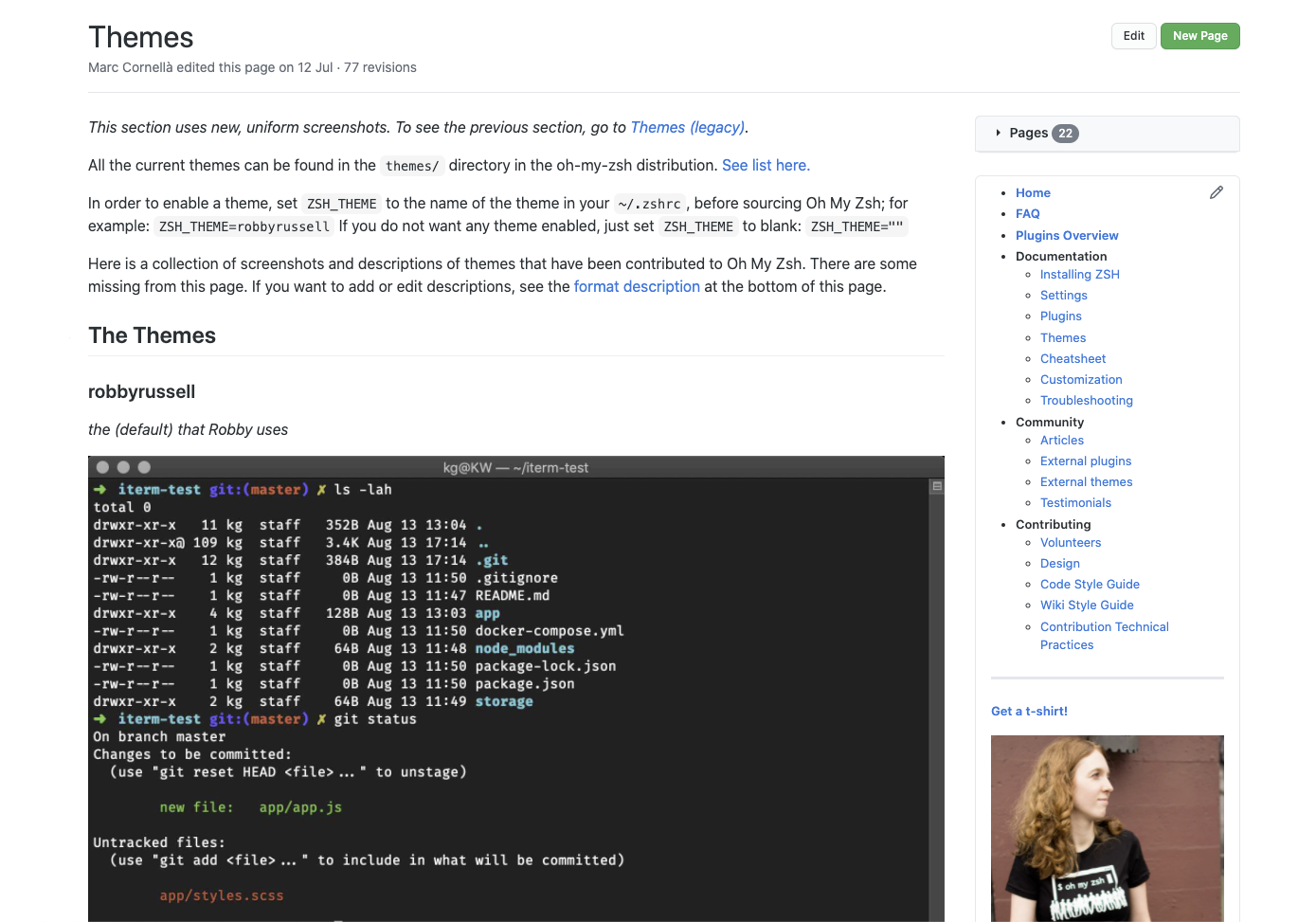This screenshot has height=922, width=1316.
Task: Click the t-shirt photo thumbnail
Action: click(x=1108, y=828)
